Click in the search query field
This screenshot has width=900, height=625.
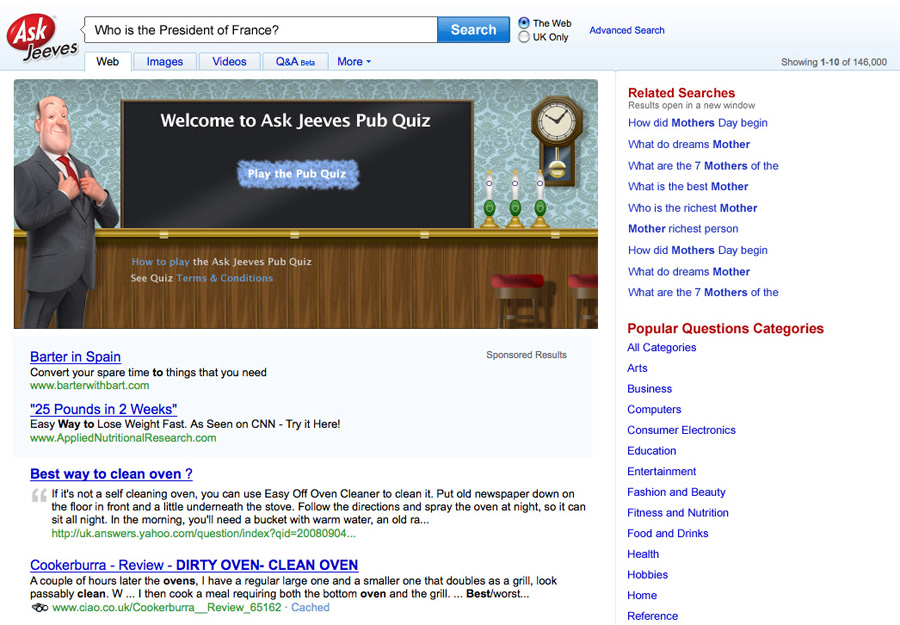pos(261,29)
